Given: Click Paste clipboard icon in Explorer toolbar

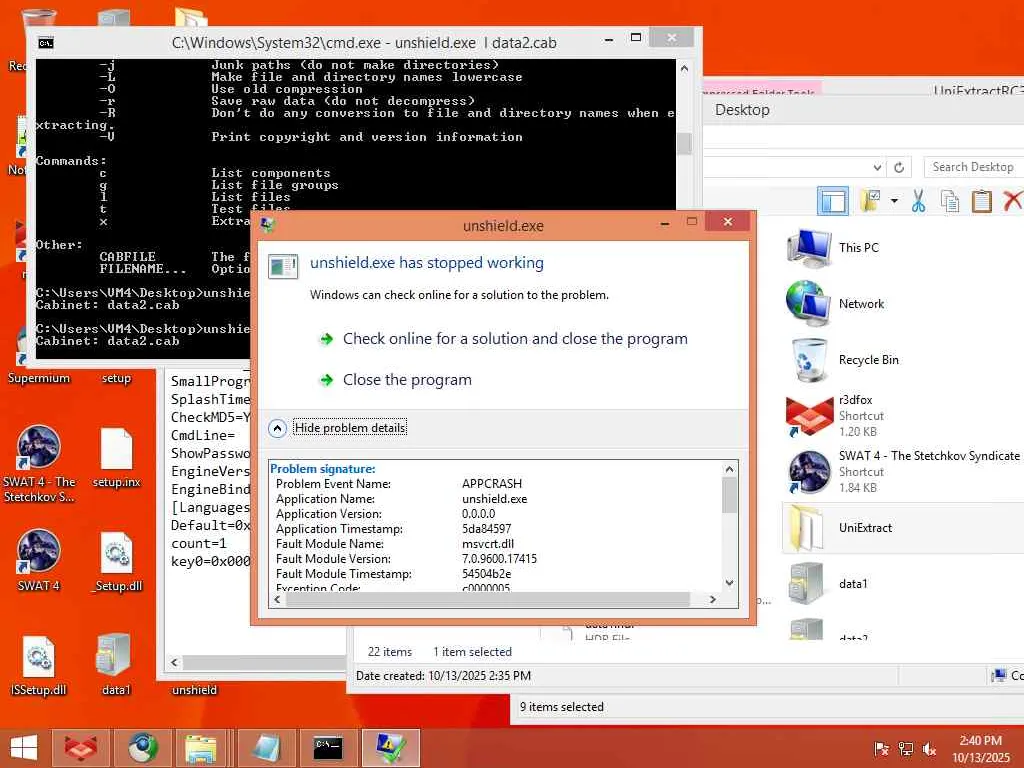Looking at the screenshot, I should pos(982,201).
